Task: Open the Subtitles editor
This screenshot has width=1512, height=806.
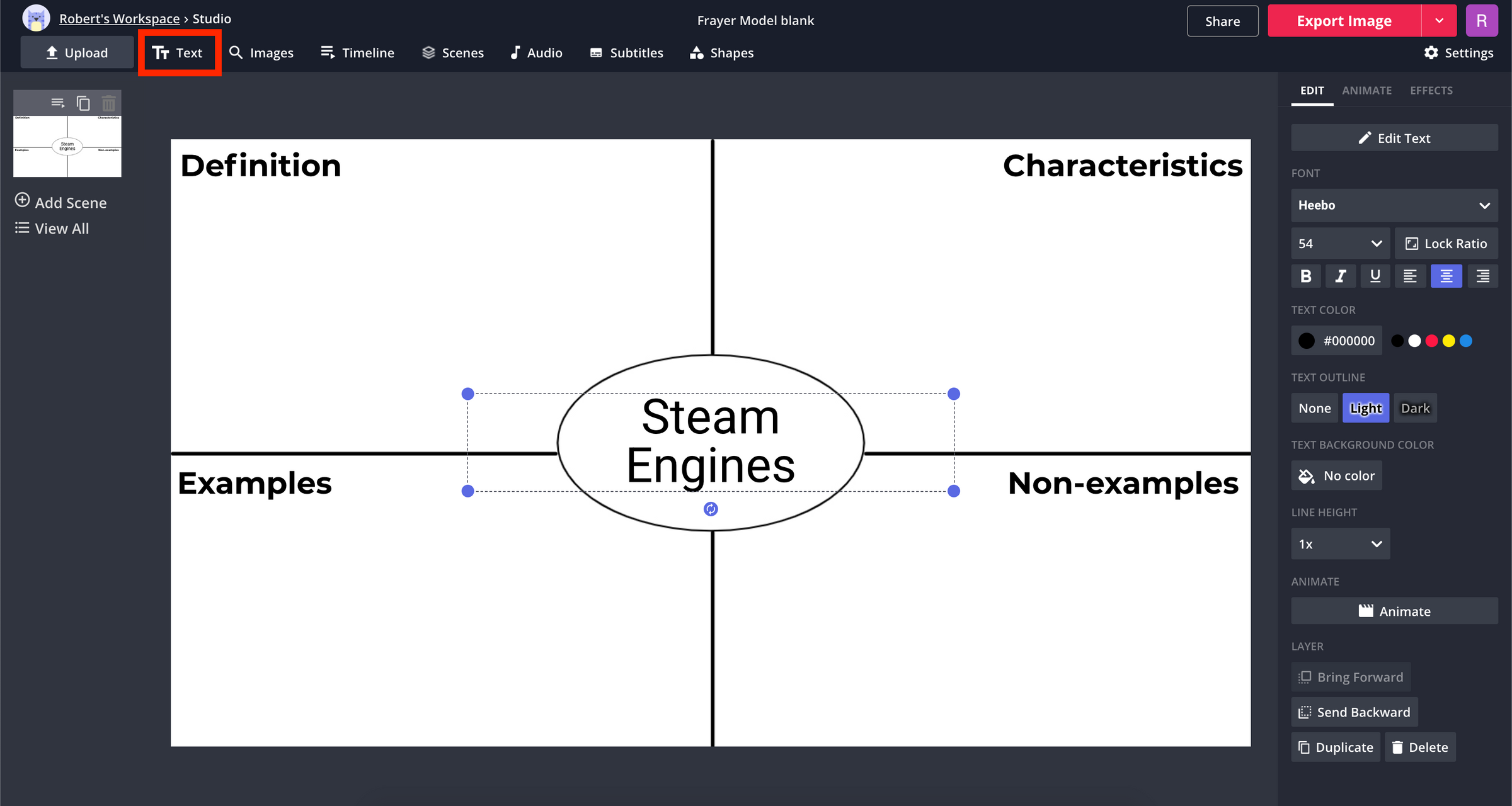Action: (x=626, y=52)
